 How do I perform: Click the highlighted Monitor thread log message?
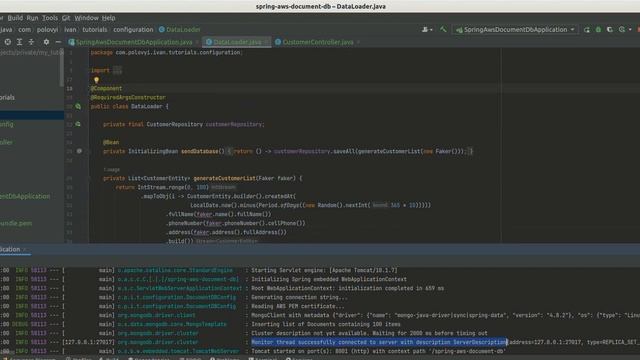tap(379, 342)
